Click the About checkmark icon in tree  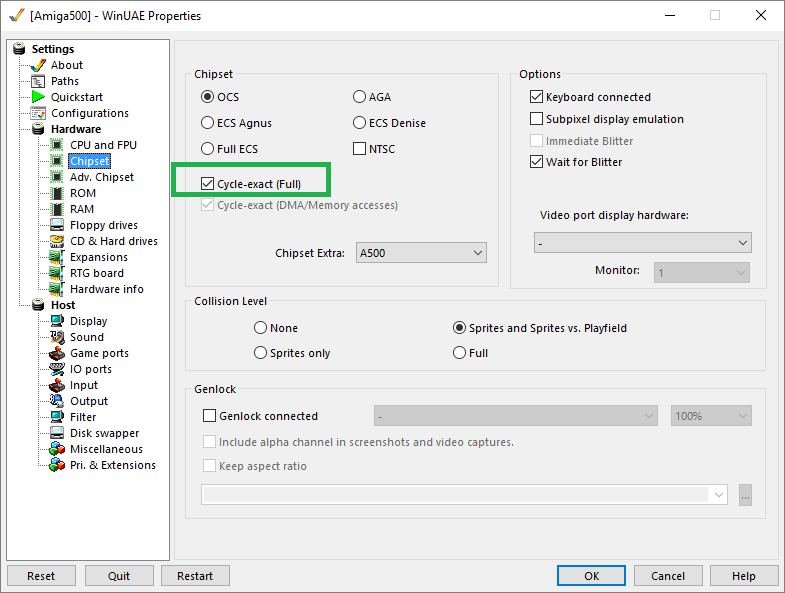coord(38,65)
